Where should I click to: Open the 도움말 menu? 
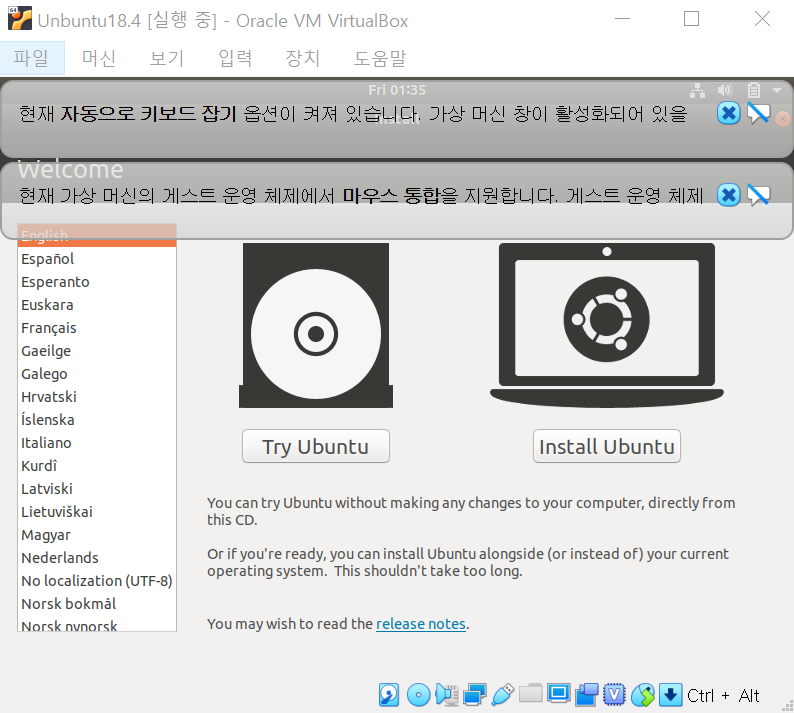[380, 58]
